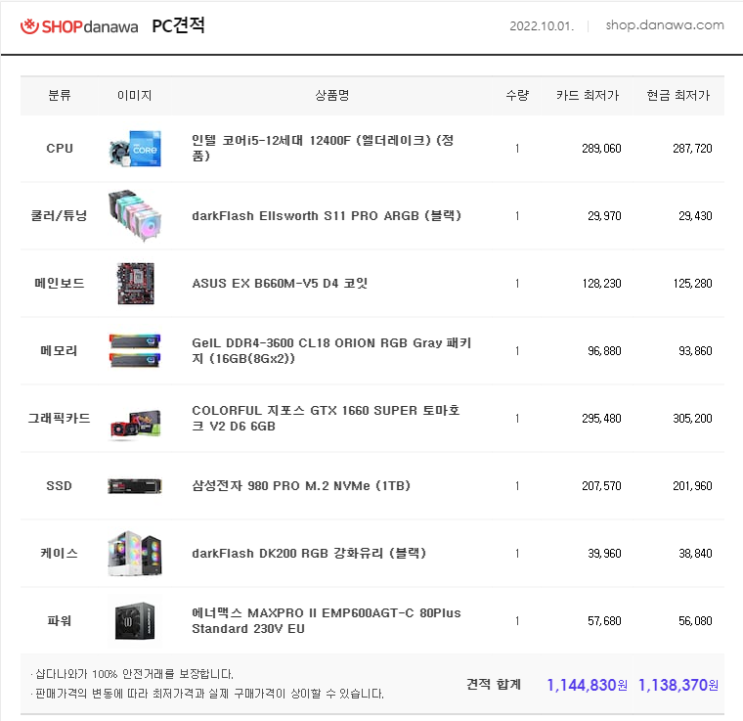Screen dimensions: 743x721
Task: Click CPU card price 289,060
Action: tap(601, 148)
